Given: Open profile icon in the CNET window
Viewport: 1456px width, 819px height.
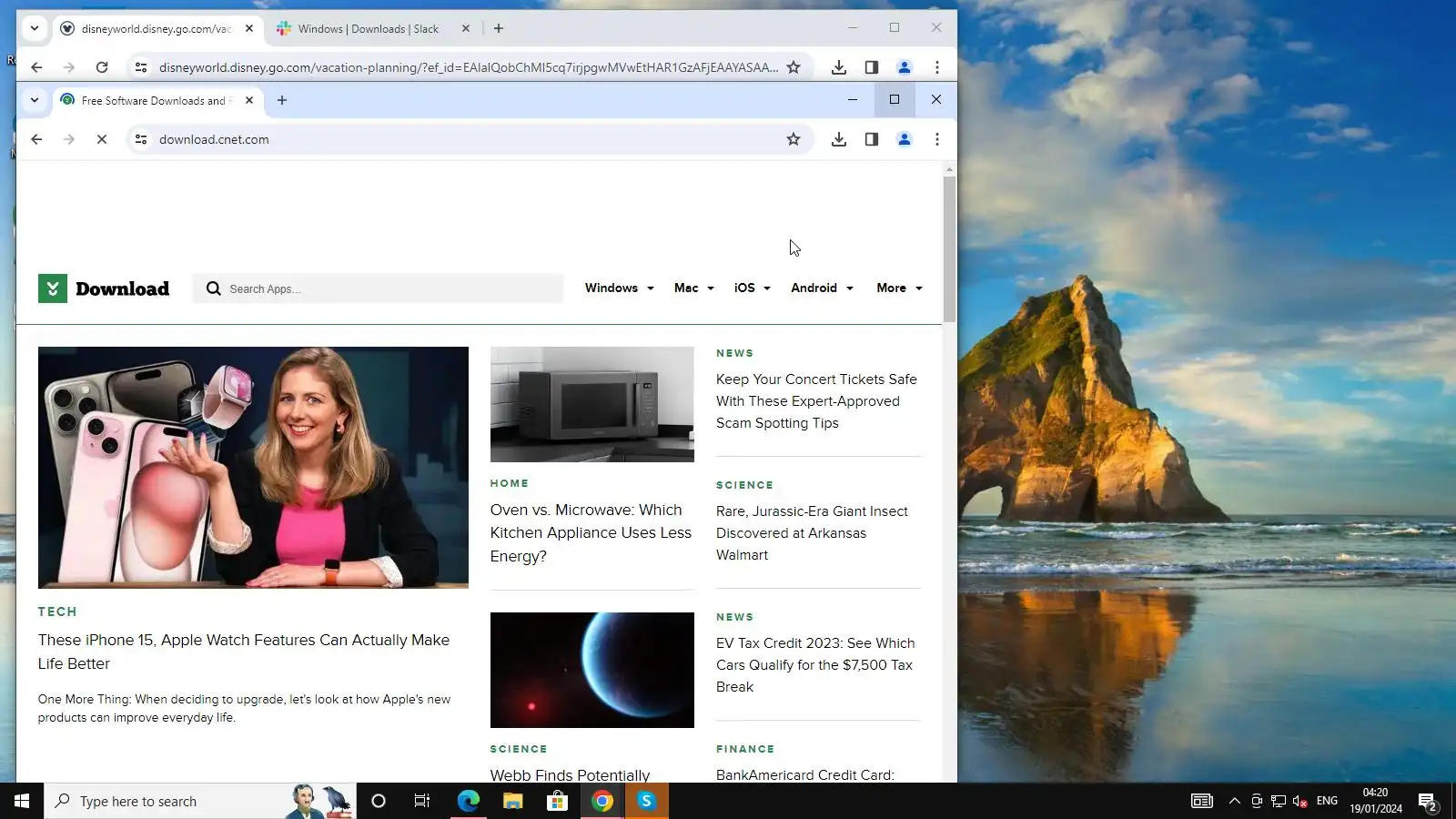Looking at the screenshot, I should [905, 139].
